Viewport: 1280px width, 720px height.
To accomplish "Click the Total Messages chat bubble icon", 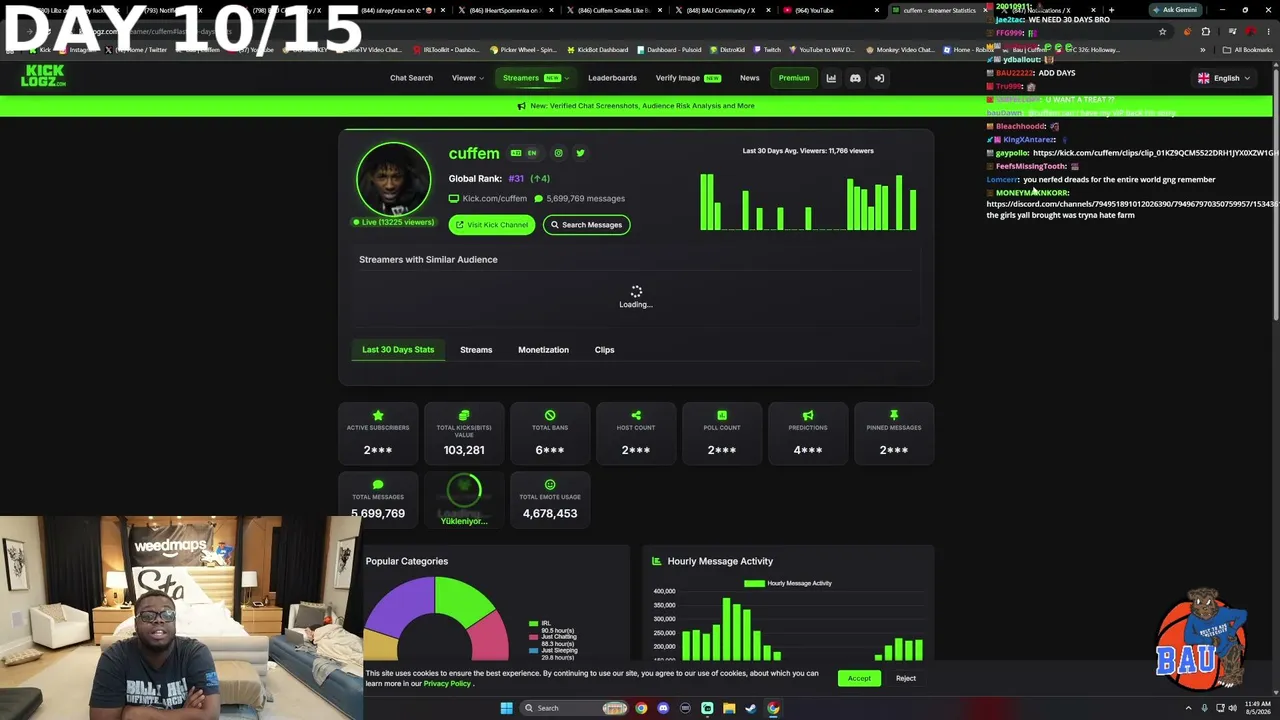I will (378, 485).
